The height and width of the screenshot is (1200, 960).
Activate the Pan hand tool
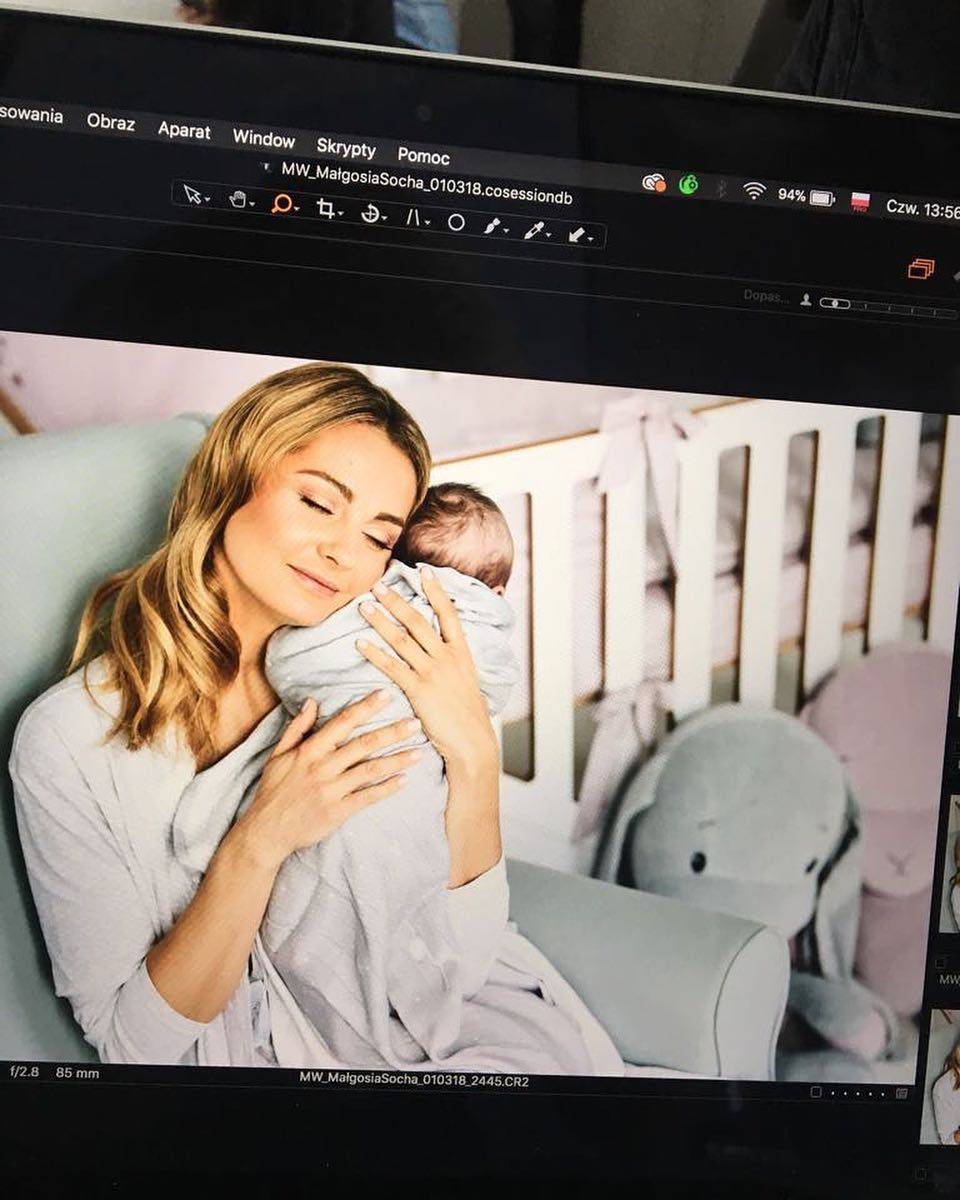[x=237, y=199]
